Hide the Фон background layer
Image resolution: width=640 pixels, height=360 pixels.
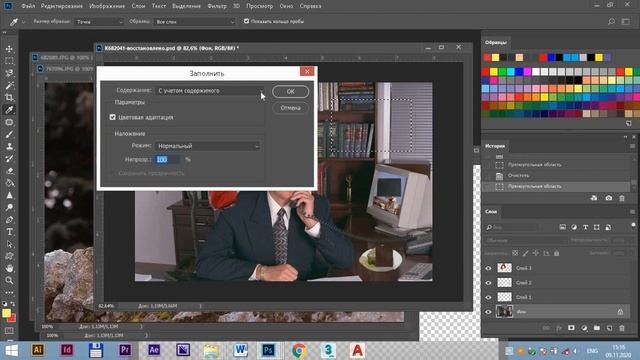pos(489,312)
